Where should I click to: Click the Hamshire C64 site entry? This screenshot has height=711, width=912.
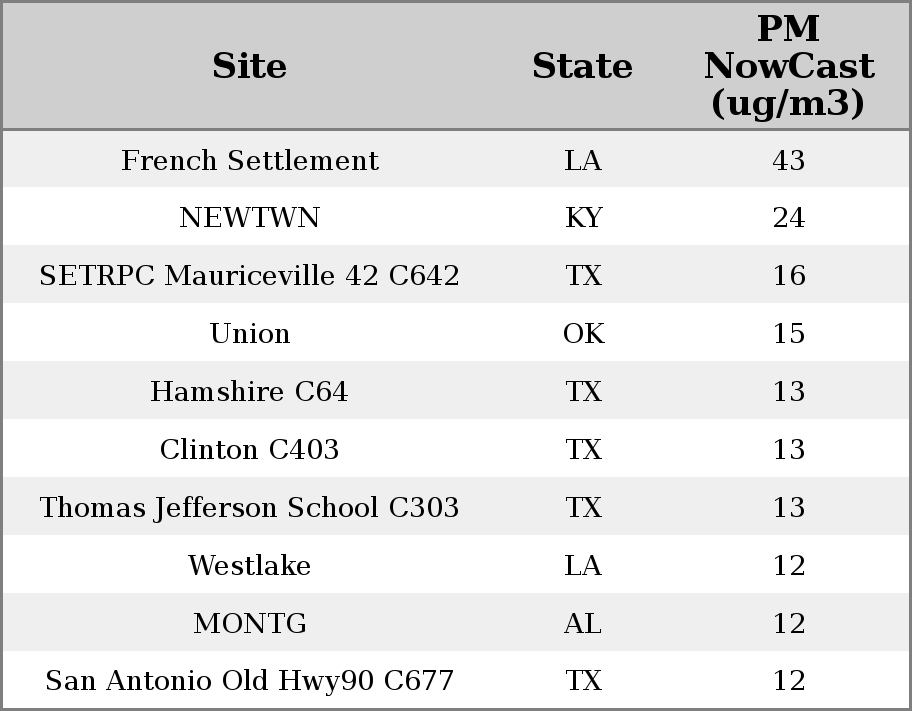(x=250, y=391)
